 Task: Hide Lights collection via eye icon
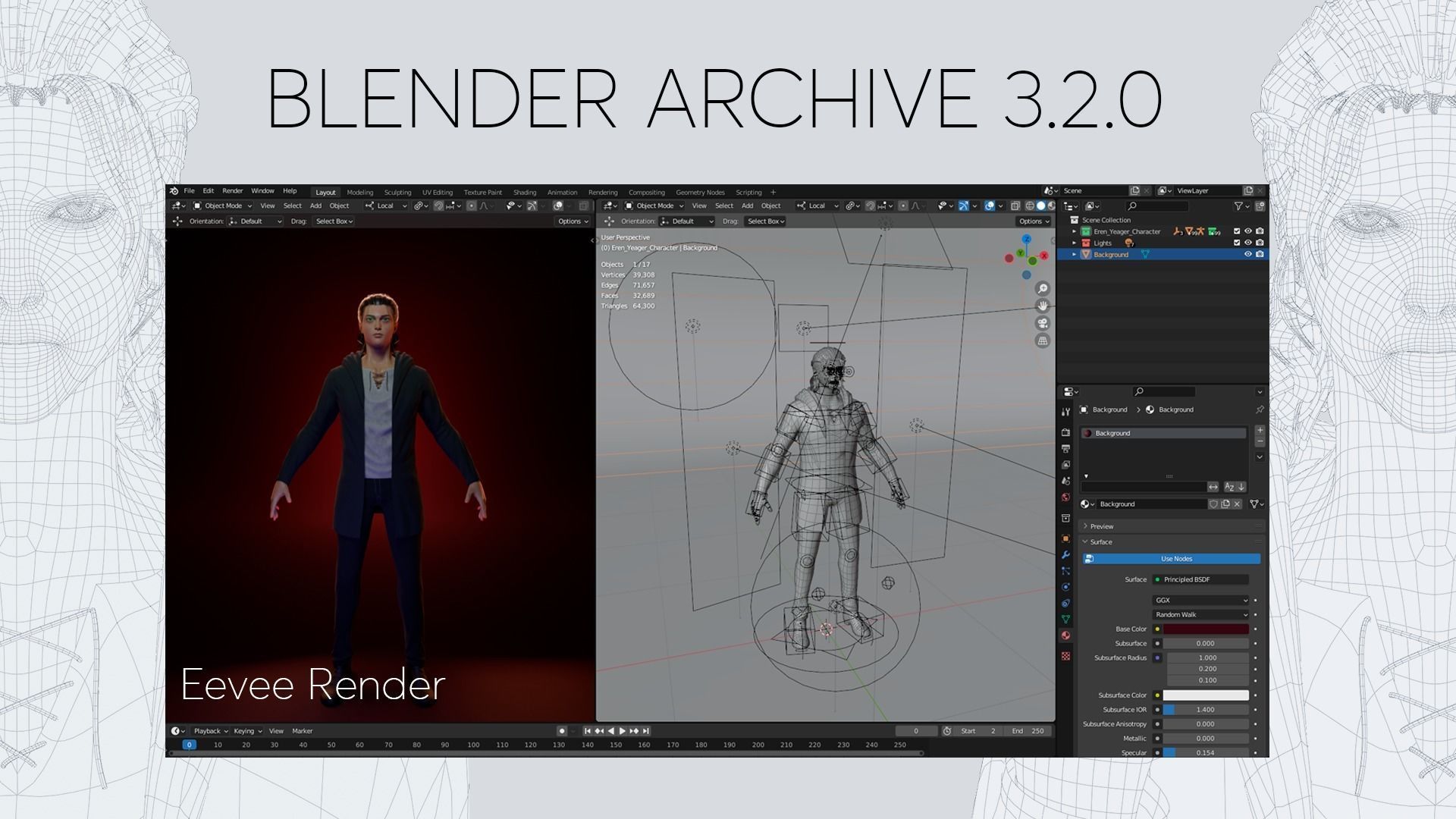[1248, 243]
